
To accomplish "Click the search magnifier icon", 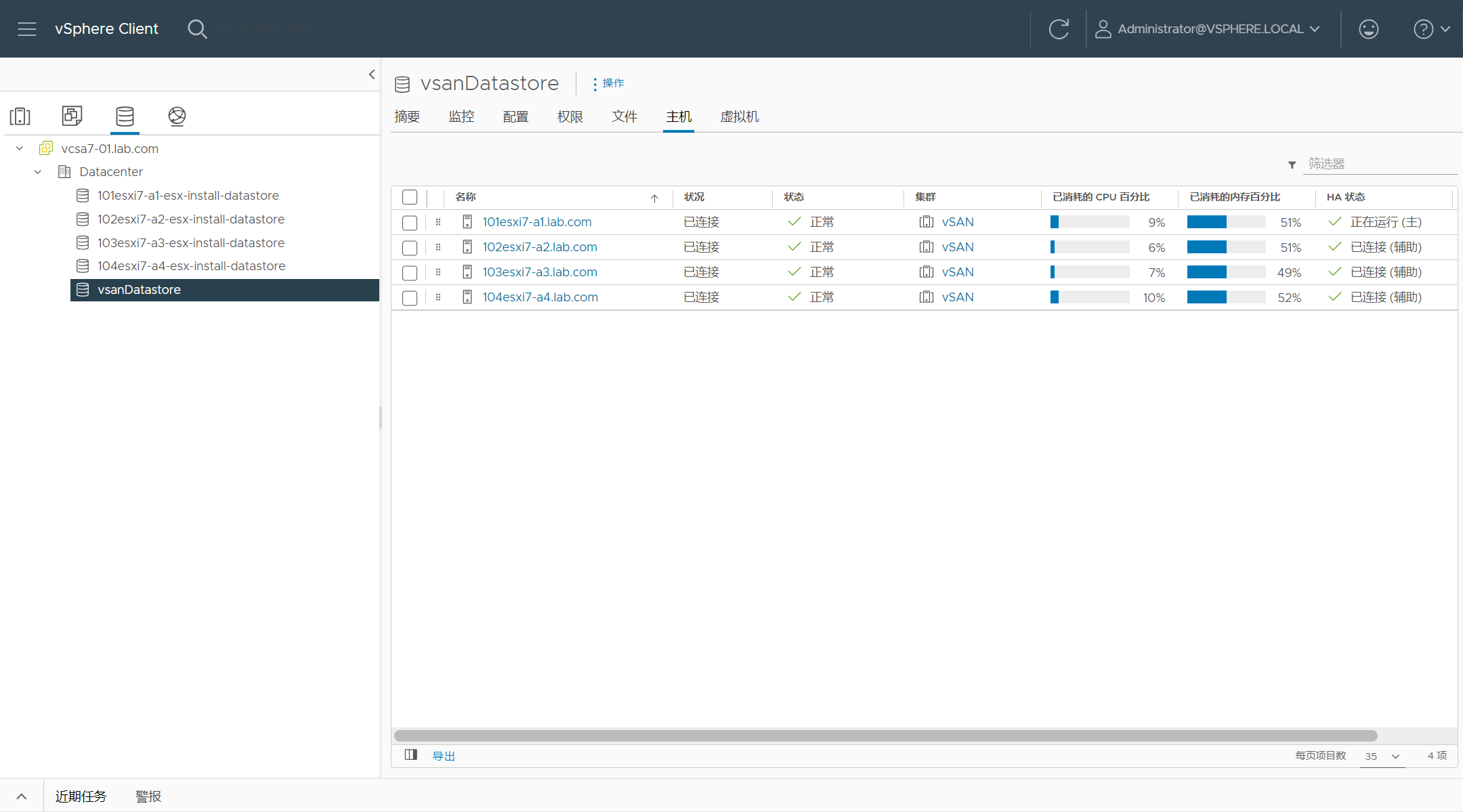I will tap(197, 29).
